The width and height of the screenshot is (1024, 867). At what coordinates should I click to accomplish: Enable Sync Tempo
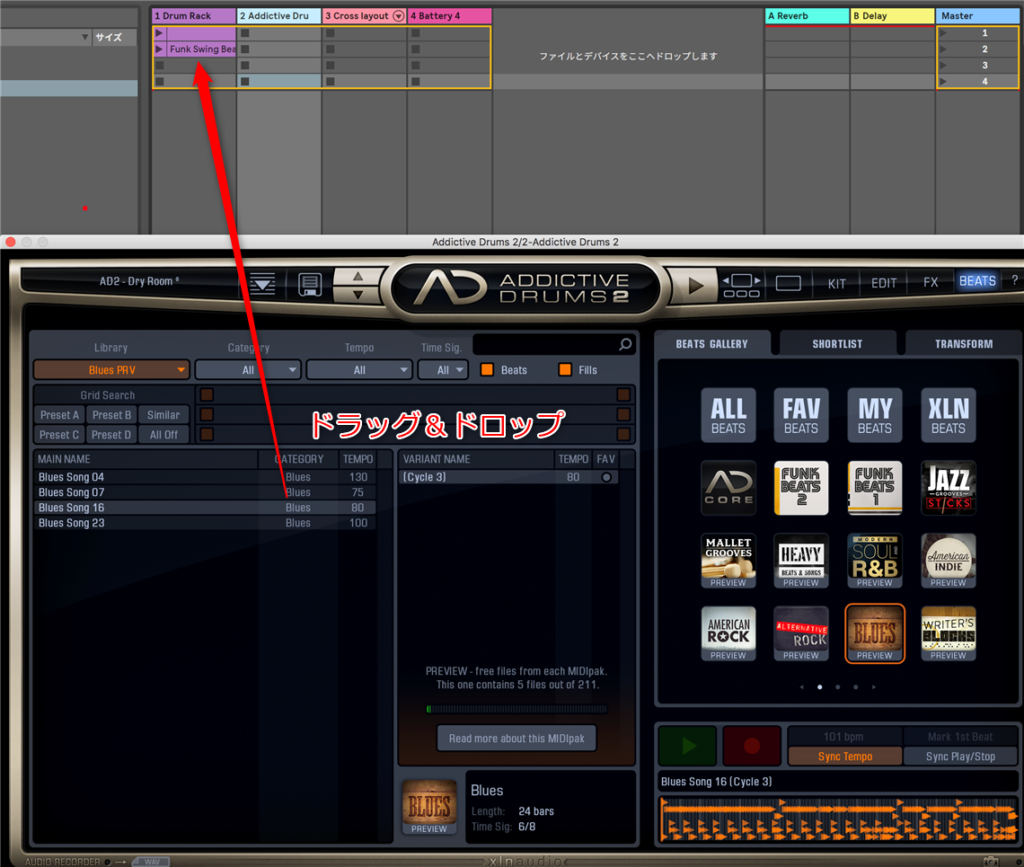844,756
